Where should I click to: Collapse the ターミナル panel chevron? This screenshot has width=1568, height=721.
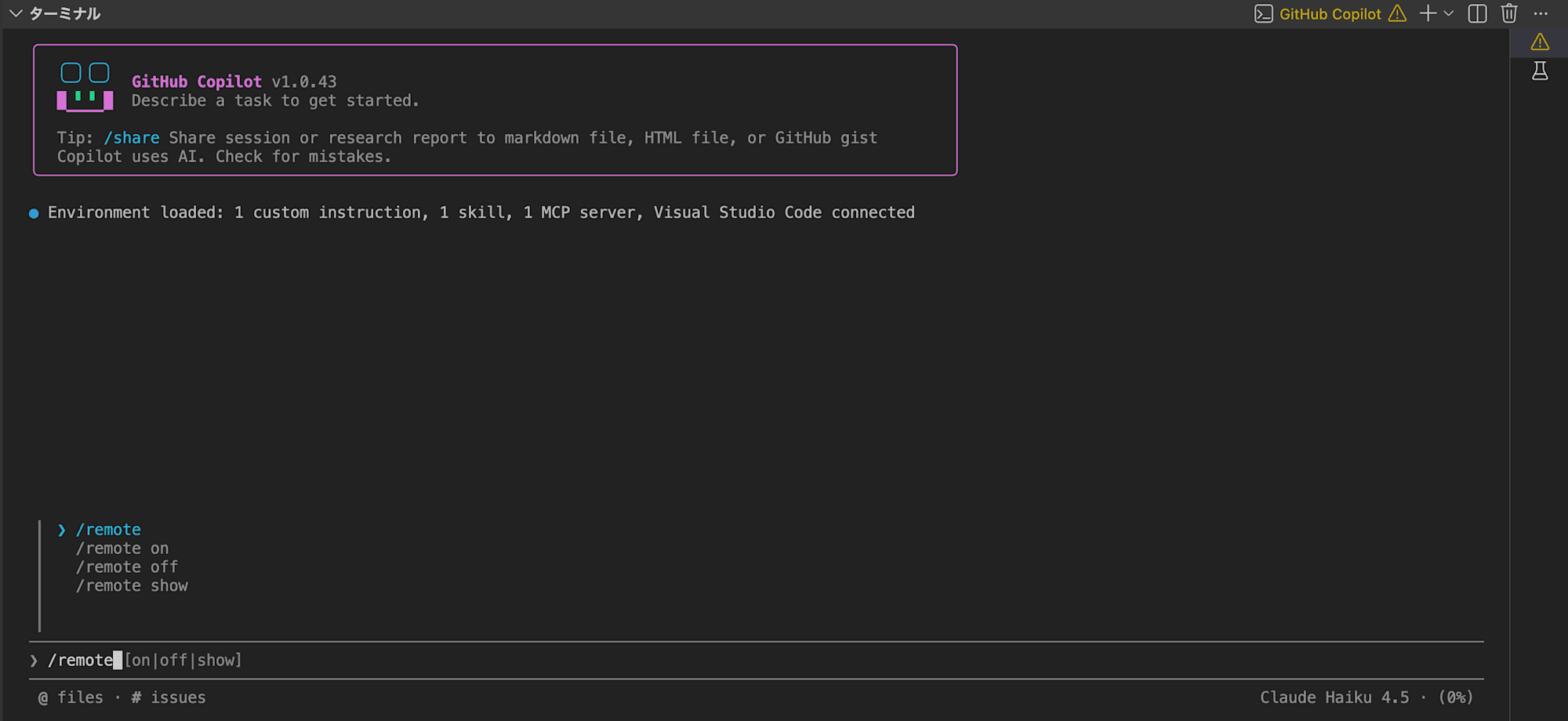pyautogui.click(x=15, y=13)
